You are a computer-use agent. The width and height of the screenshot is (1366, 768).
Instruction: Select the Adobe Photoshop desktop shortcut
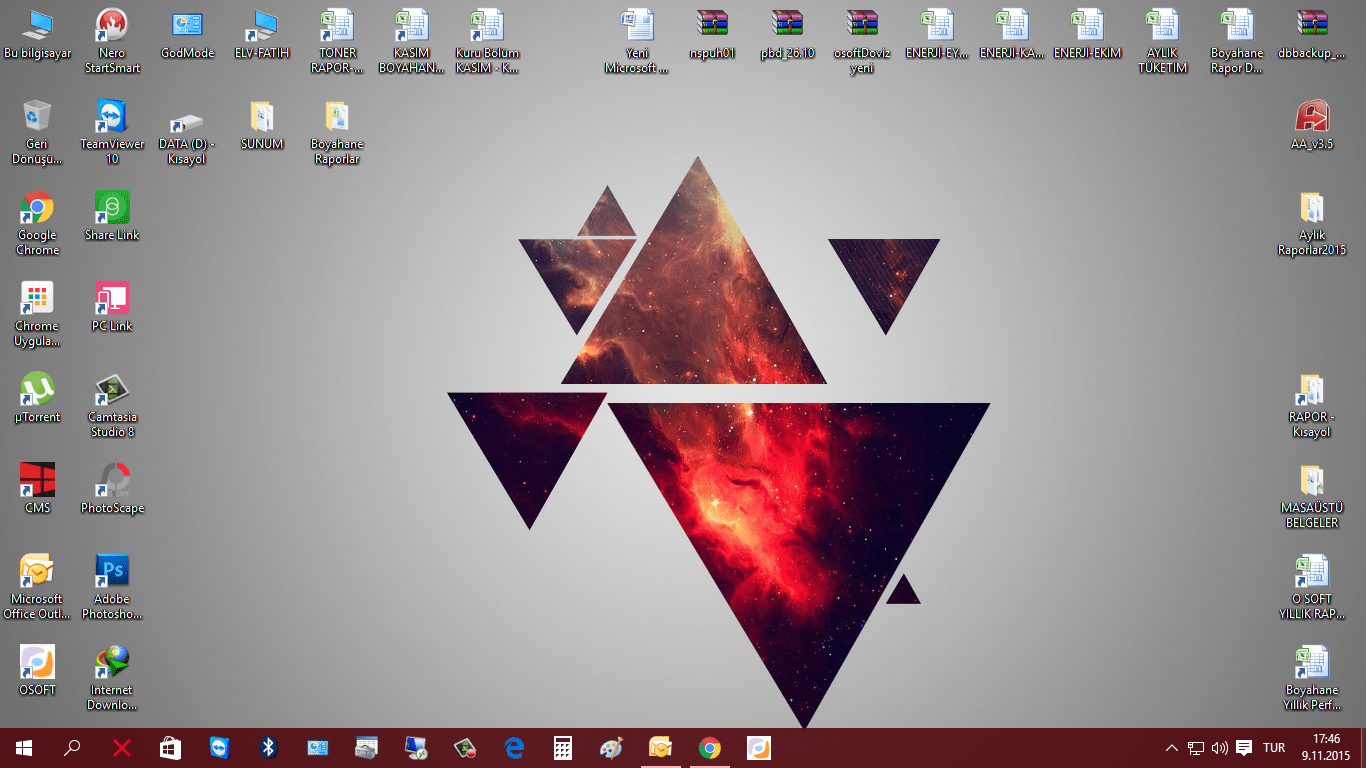click(x=112, y=588)
